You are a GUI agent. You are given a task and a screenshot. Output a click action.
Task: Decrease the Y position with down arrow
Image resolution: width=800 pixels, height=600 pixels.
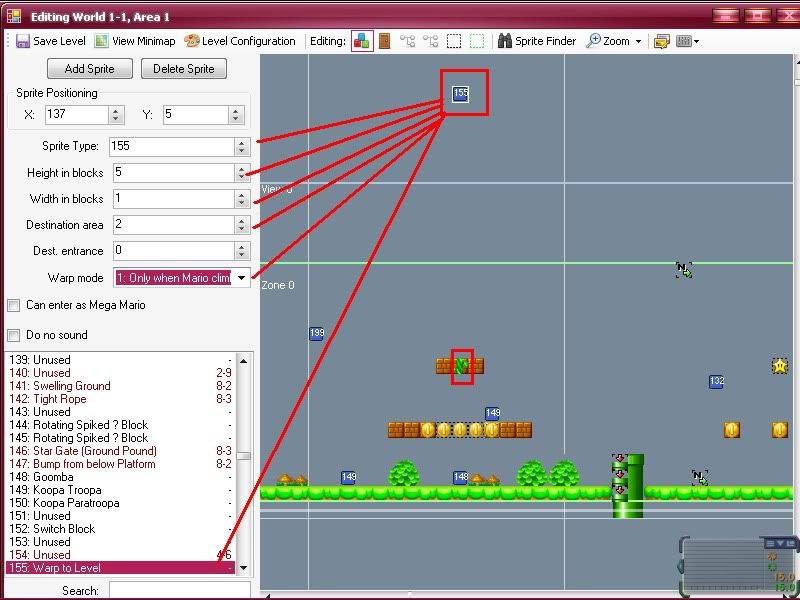point(236,119)
